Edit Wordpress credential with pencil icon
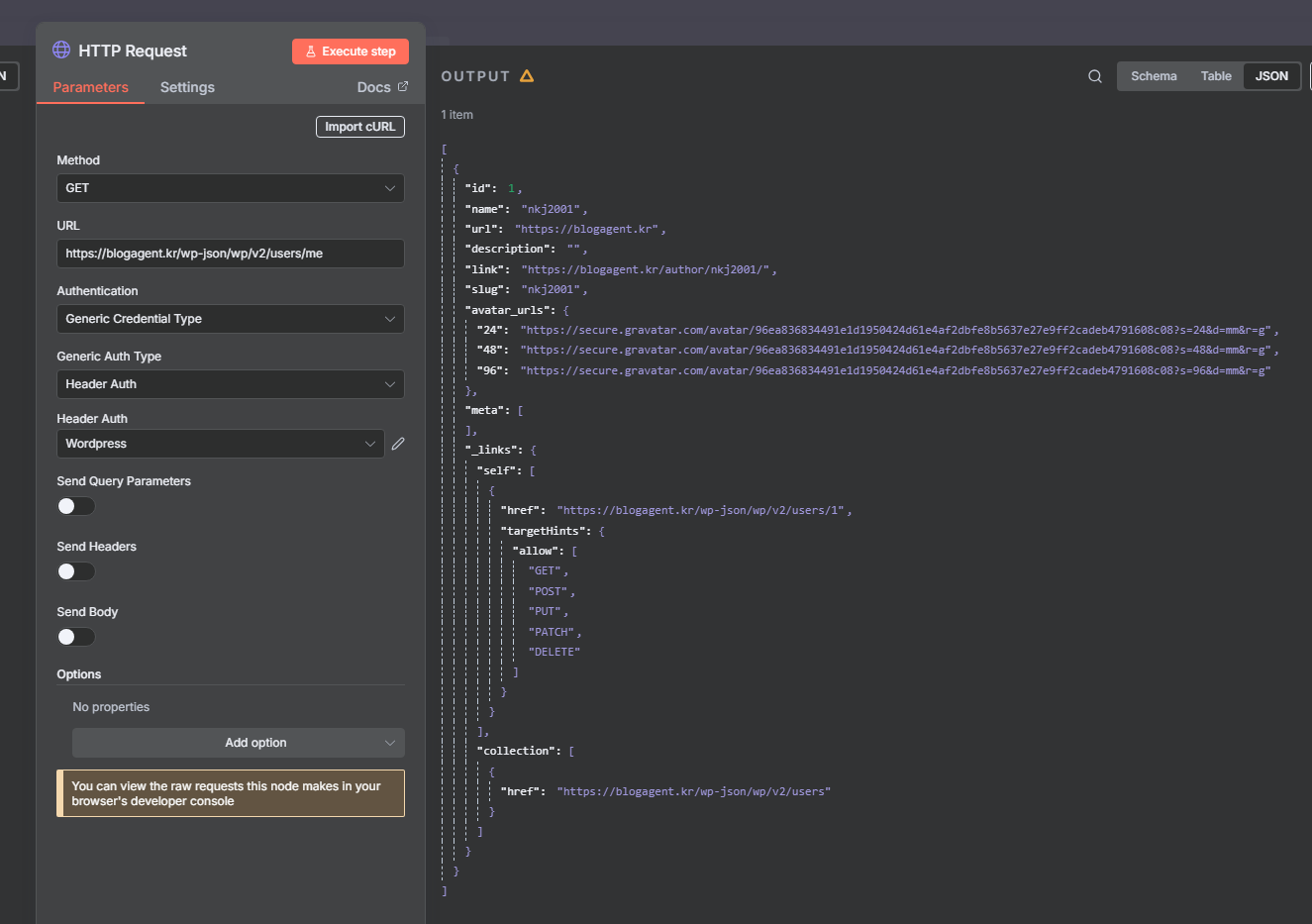The image size is (1312, 924). [398, 444]
